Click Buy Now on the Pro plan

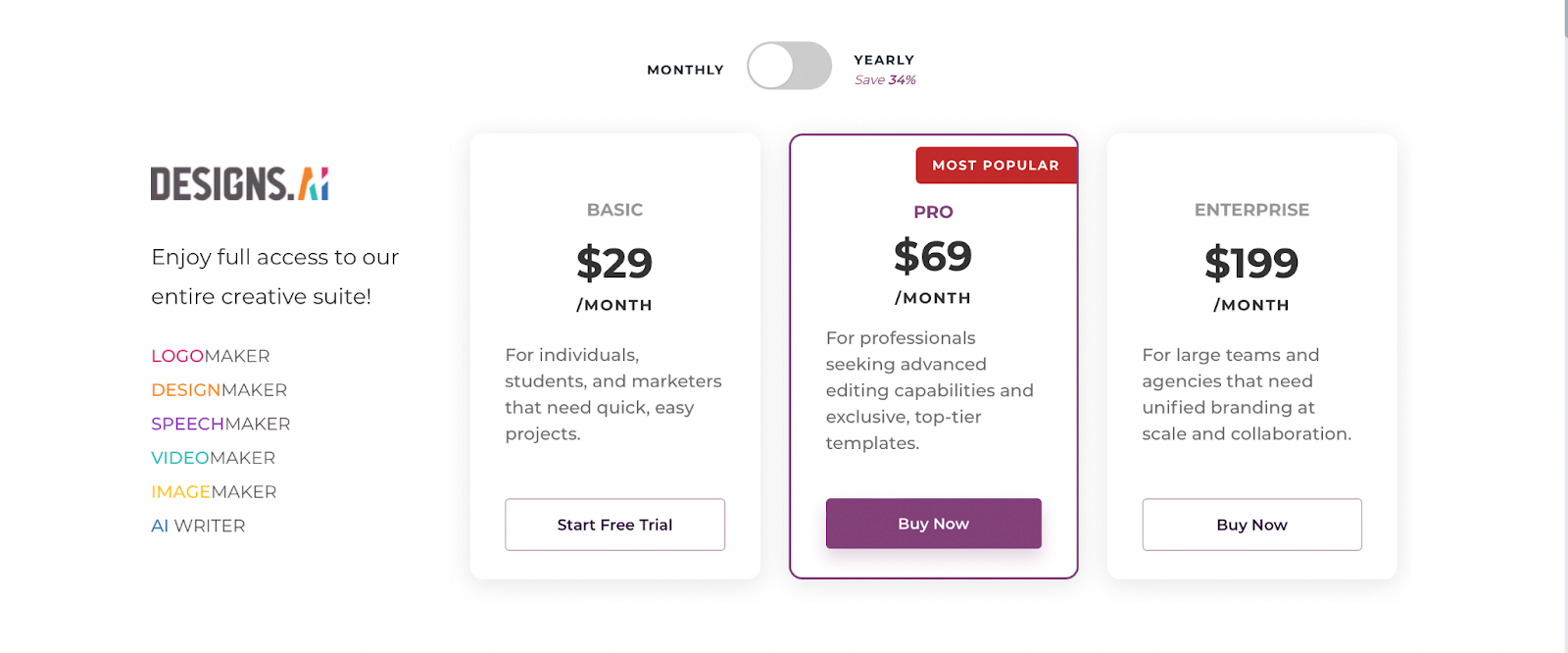(933, 524)
